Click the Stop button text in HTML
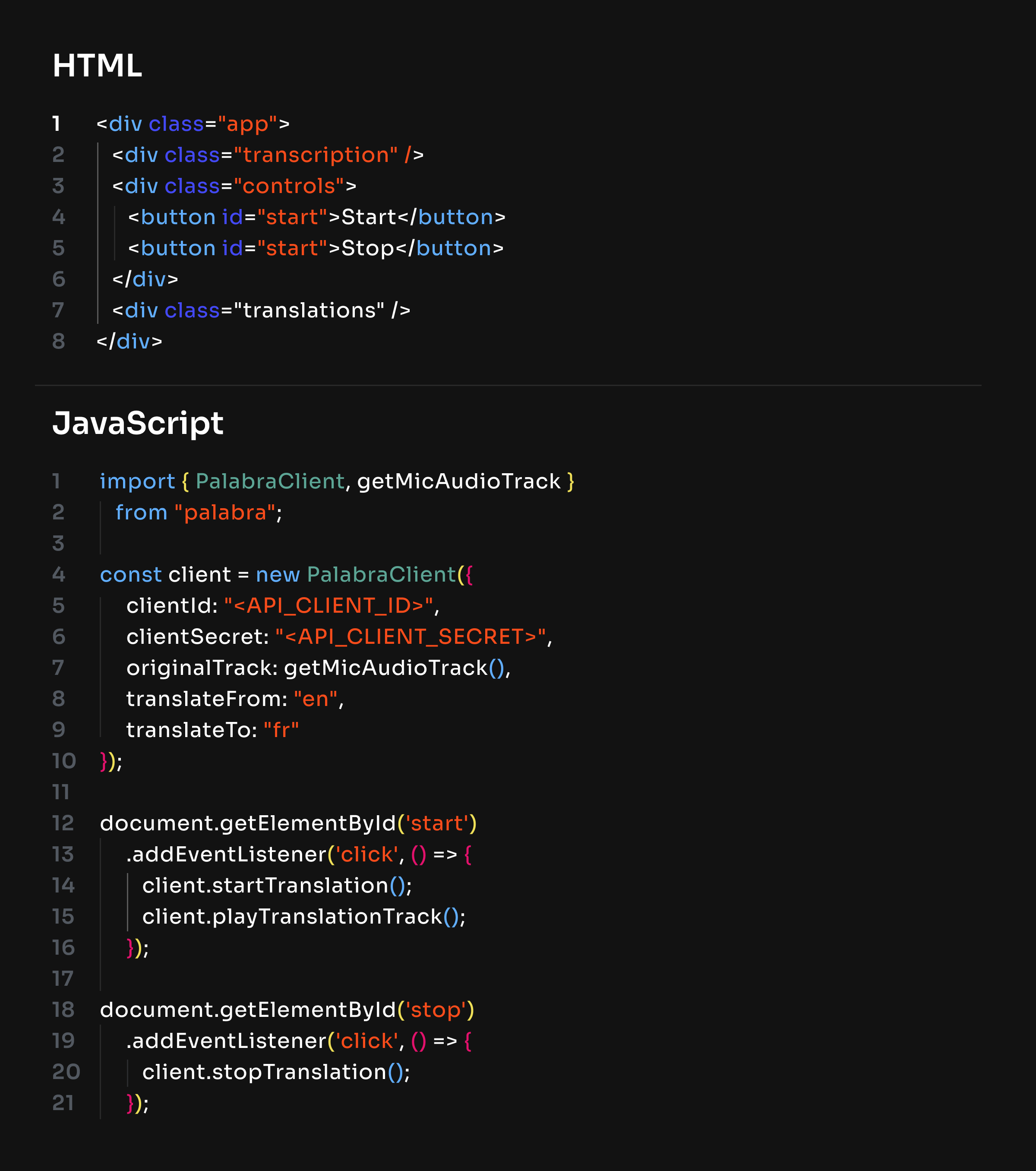 click(x=367, y=248)
